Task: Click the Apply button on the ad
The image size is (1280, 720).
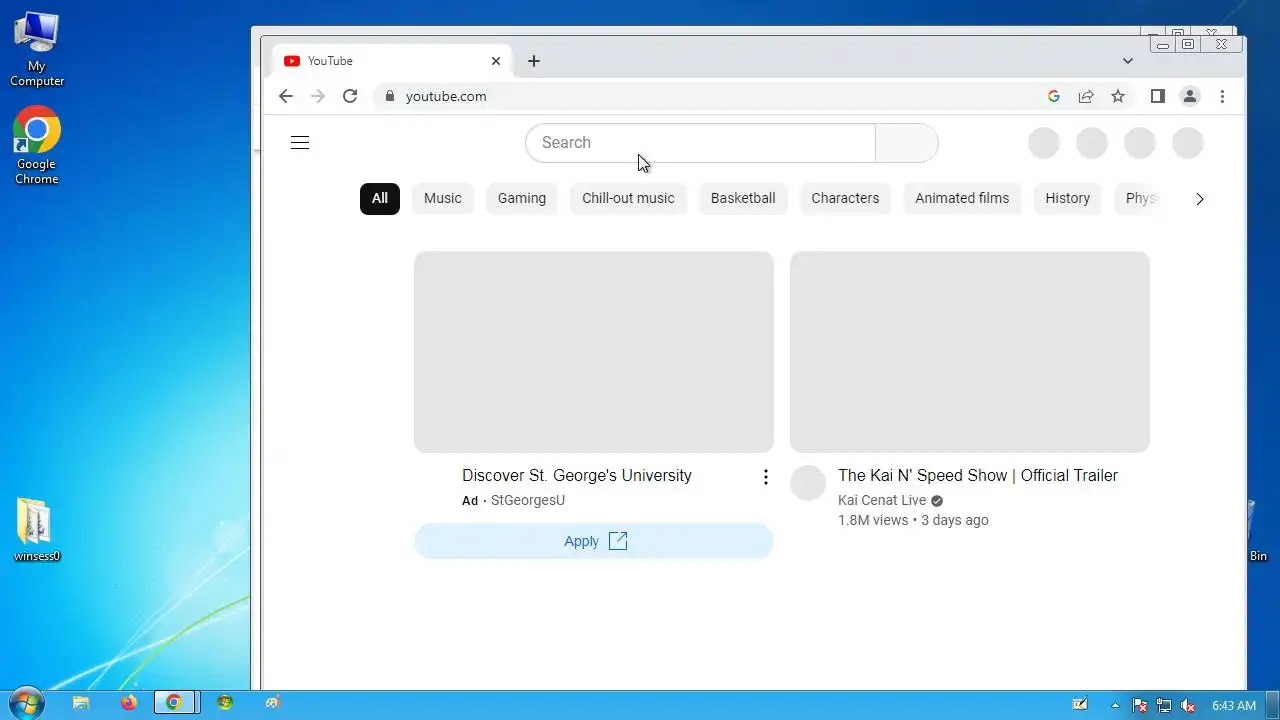Action: click(x=594, y=541)
